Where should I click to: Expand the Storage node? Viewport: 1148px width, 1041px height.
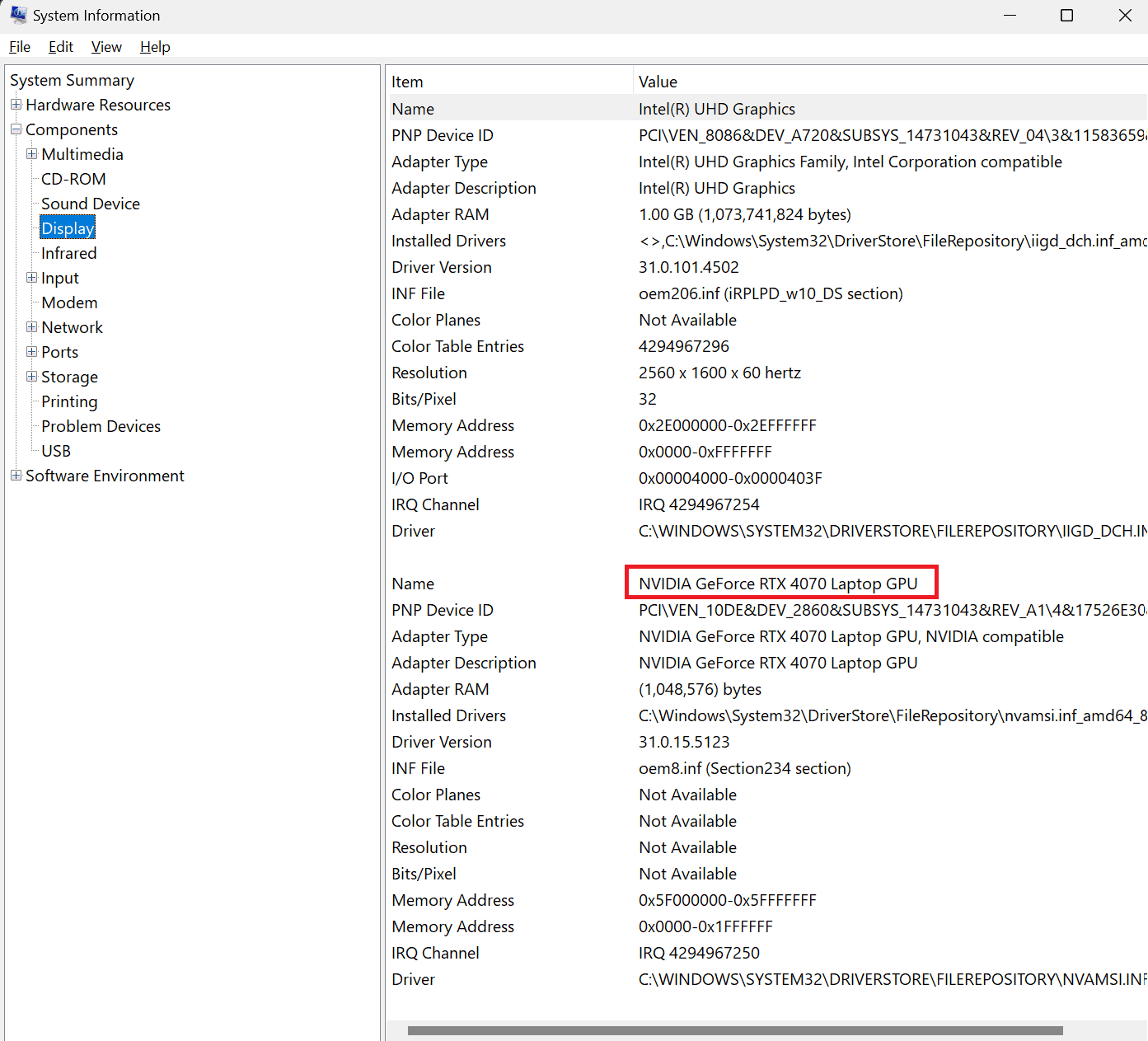[31, 377]
